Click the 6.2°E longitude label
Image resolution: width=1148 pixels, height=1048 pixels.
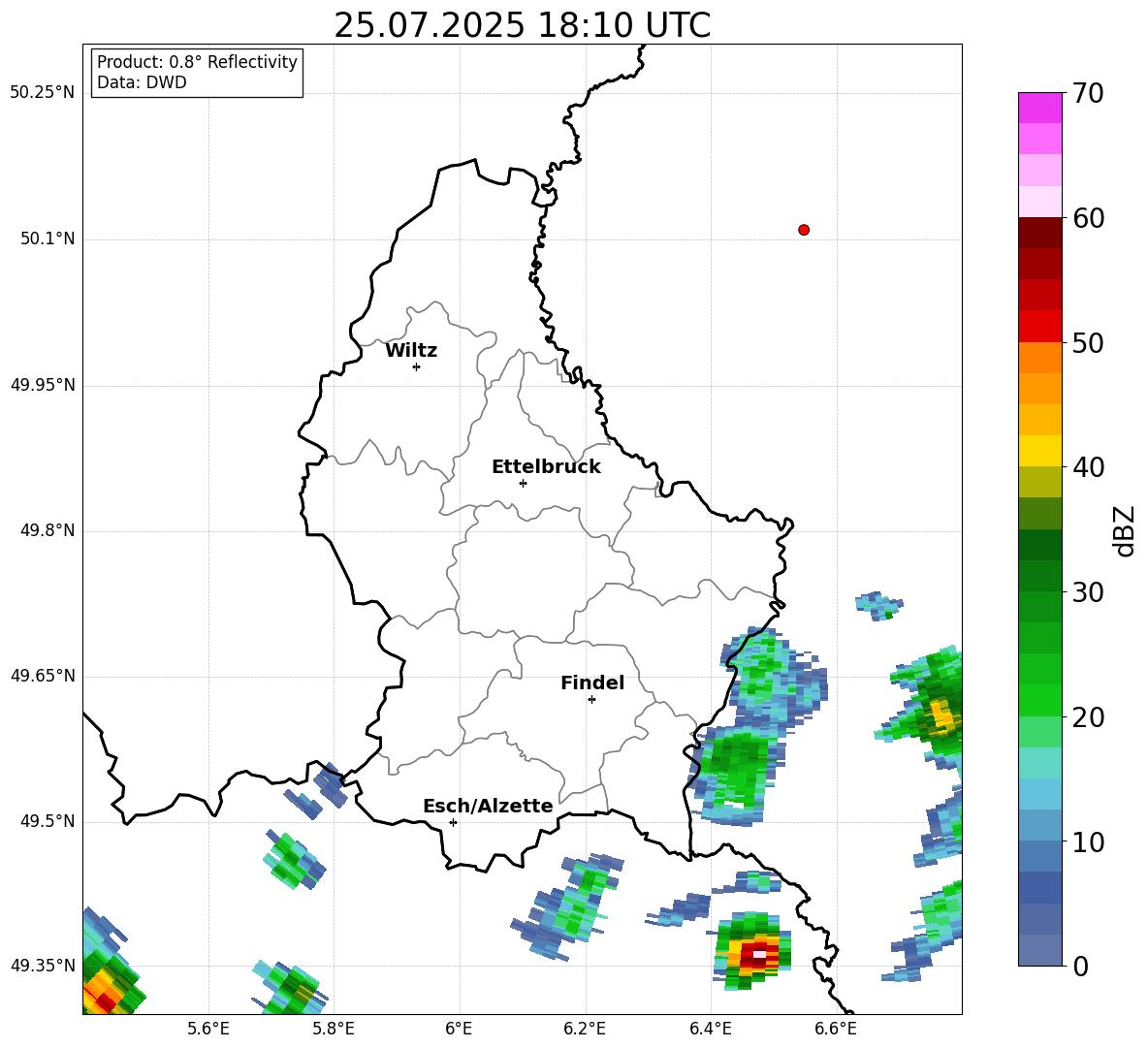coord(585,1029)
